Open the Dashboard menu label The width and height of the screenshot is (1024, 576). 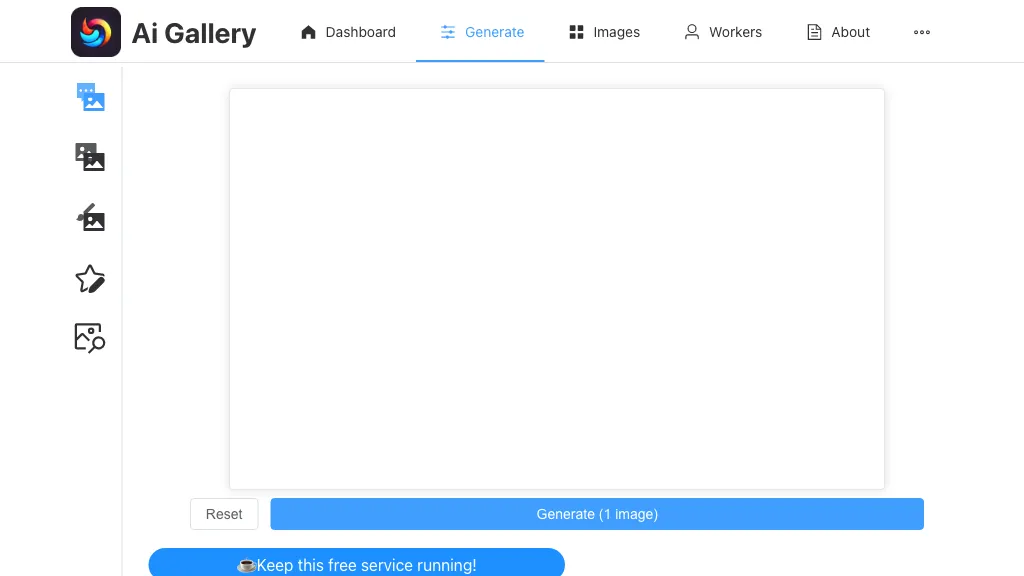coord(360,32)
